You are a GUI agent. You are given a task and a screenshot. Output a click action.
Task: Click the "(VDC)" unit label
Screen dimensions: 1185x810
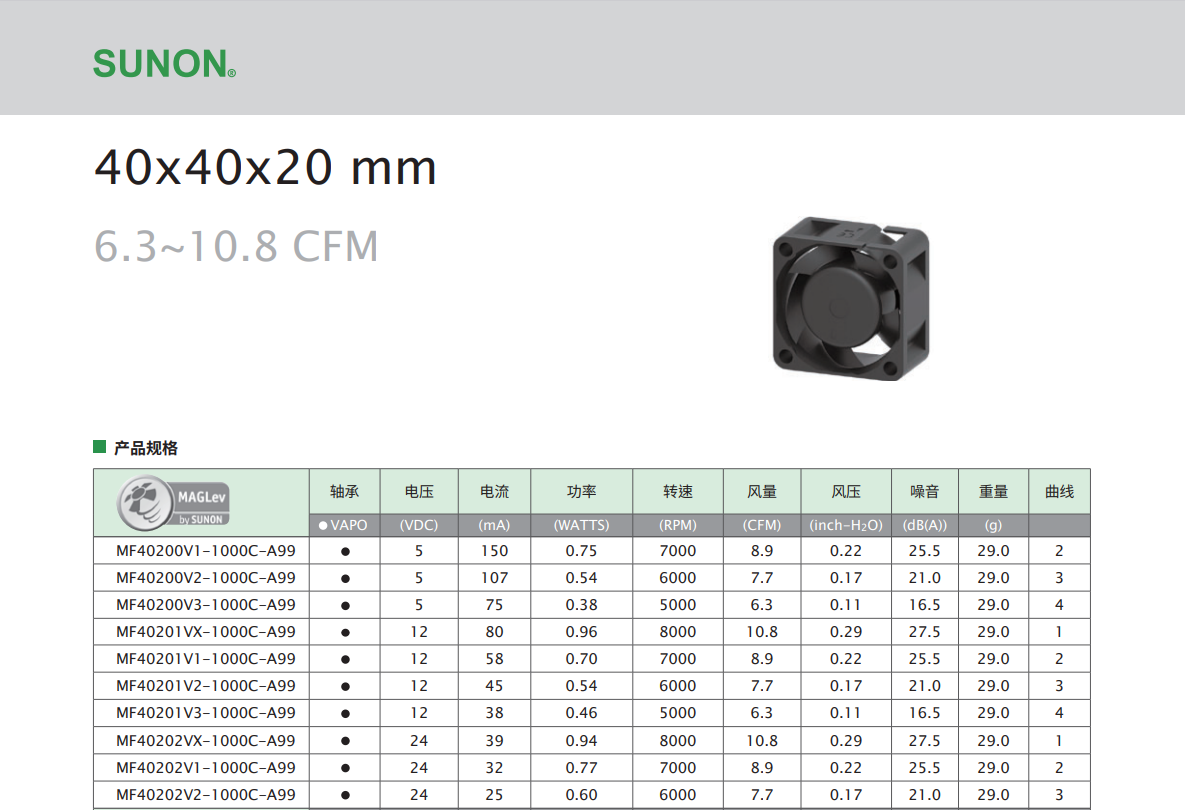click(419, 525)
